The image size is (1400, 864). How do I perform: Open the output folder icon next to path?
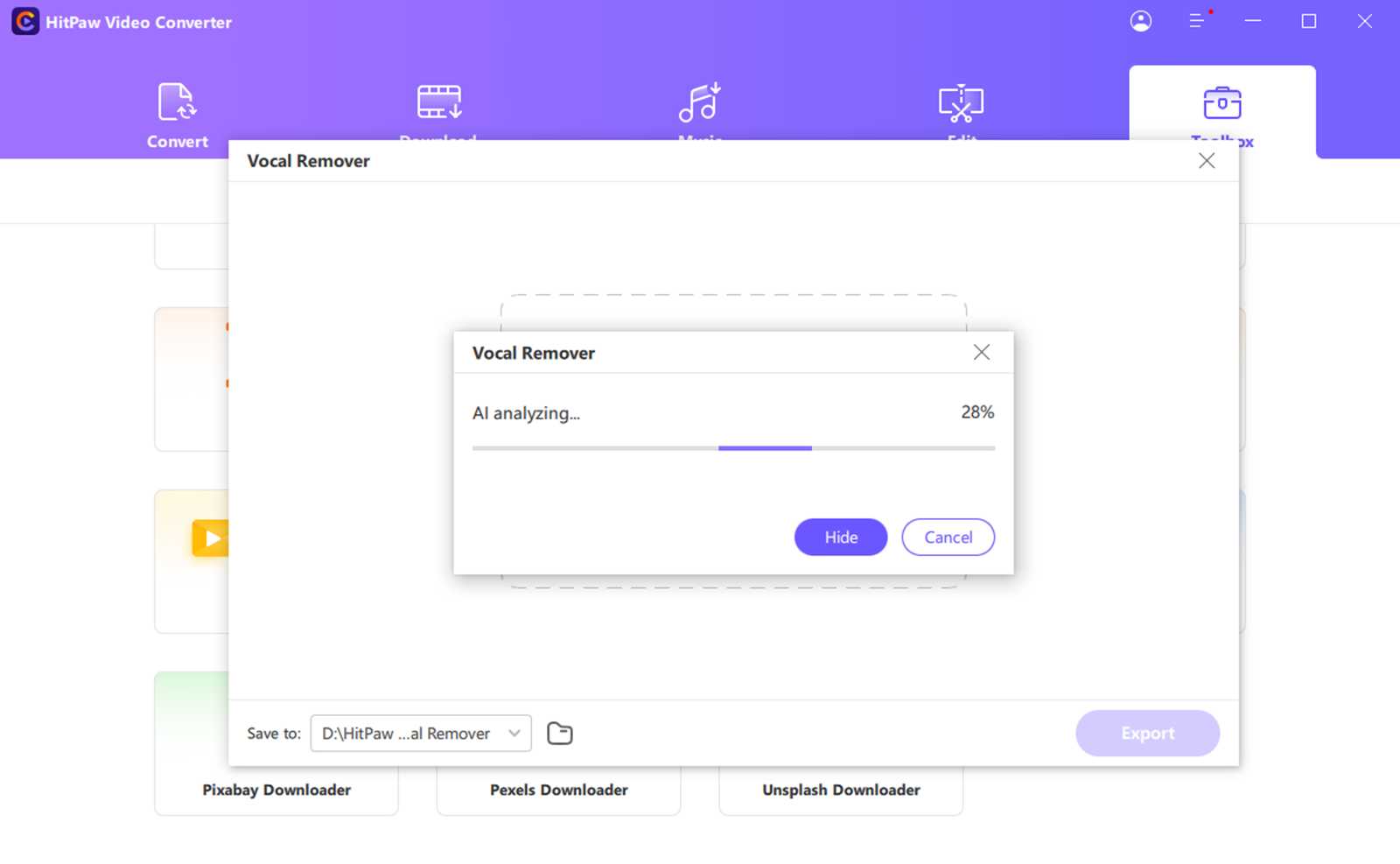[560, 733]
